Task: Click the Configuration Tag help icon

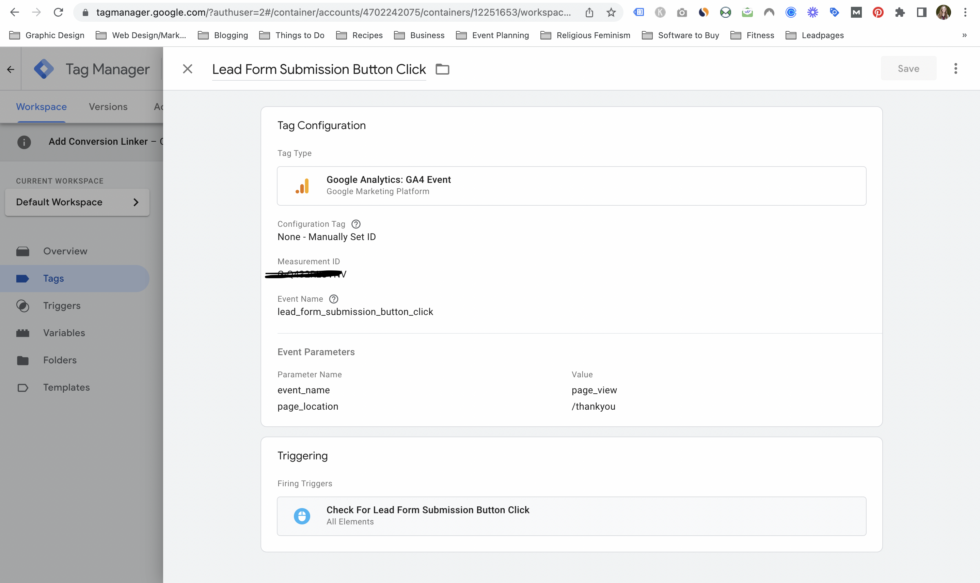Action: coord(356,224)
